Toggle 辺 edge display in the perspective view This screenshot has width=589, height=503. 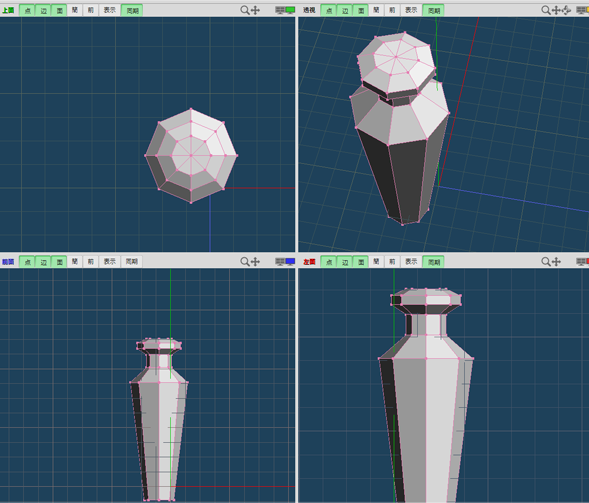[345, 11]
